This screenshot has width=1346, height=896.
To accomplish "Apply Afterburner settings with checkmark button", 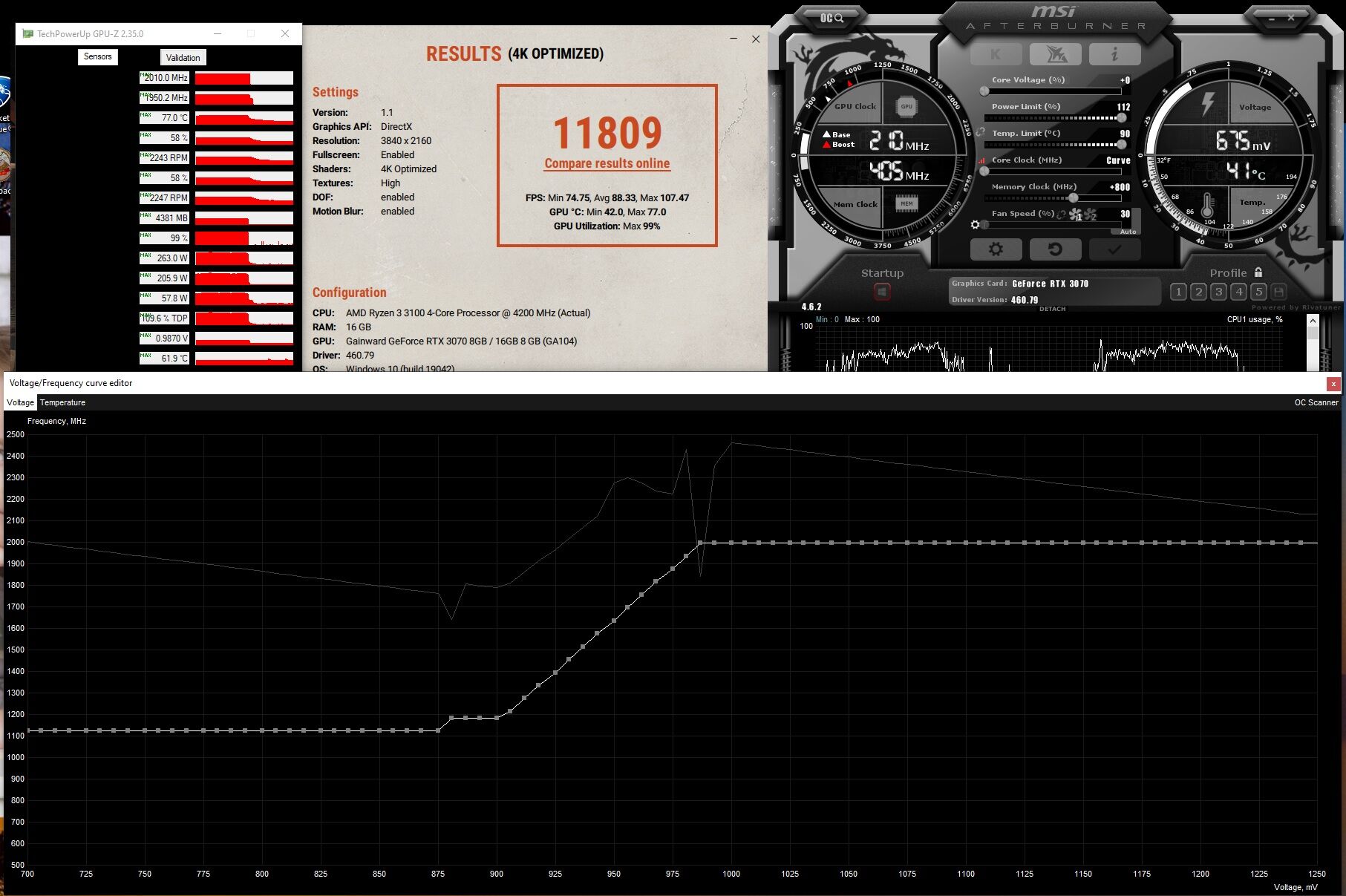I will point(1114,249).
